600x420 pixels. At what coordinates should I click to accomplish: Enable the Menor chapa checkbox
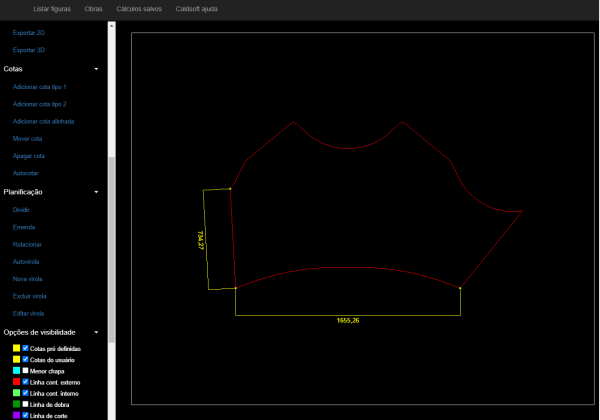coord(26,370)
